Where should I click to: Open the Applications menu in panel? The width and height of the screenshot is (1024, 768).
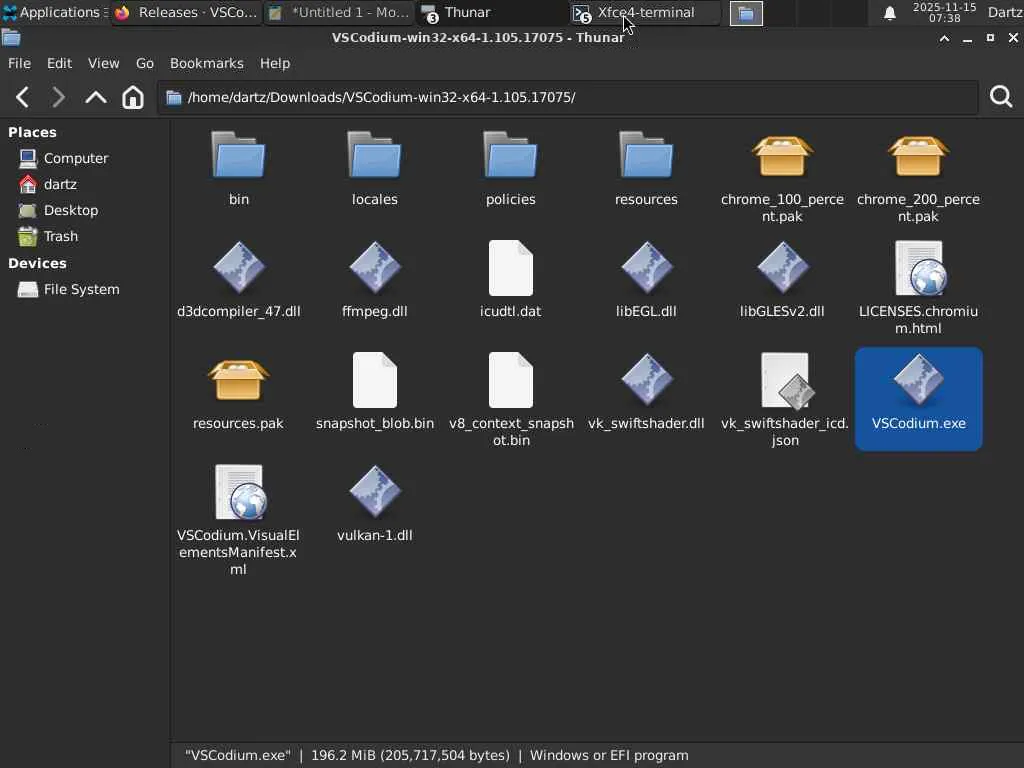tap(55, 12)
